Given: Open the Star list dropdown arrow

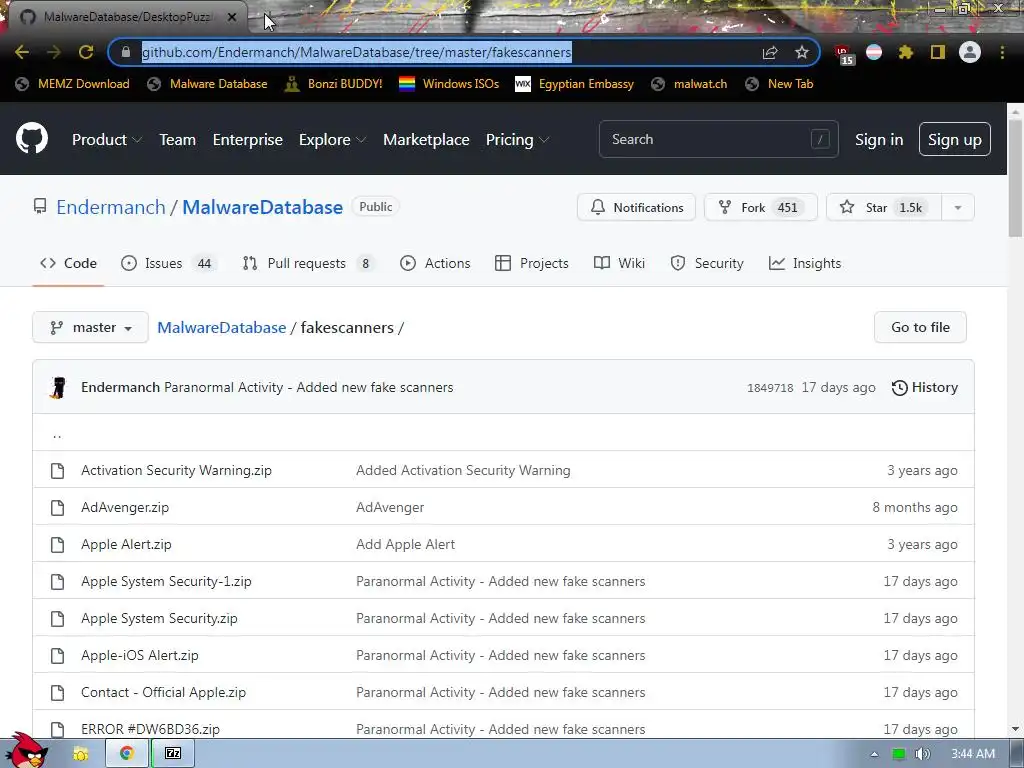Looking at the screenshot, I should pos(958,208).
